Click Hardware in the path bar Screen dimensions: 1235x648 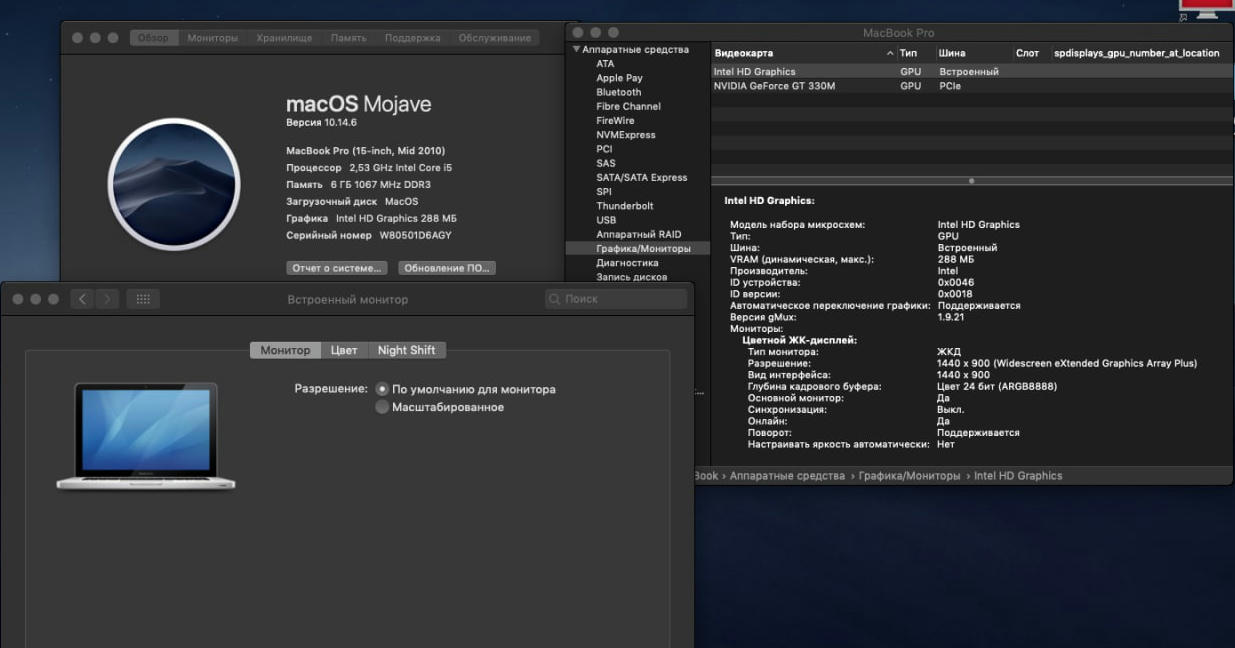(x=787, y=476)
